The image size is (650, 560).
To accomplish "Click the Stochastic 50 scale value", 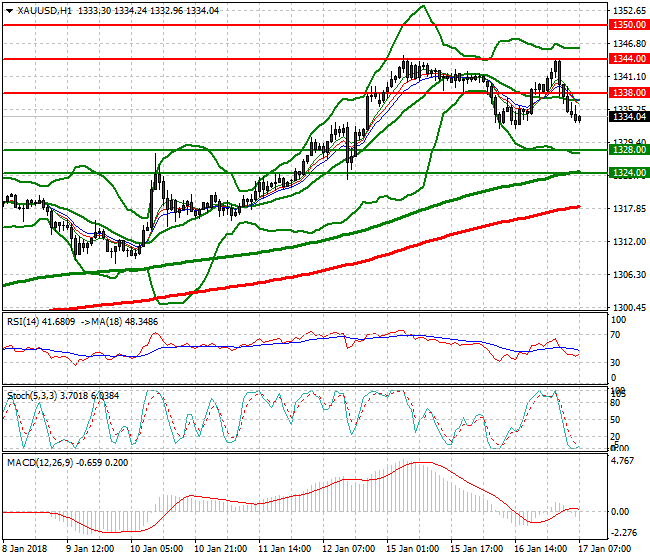I will pos(615,419).
